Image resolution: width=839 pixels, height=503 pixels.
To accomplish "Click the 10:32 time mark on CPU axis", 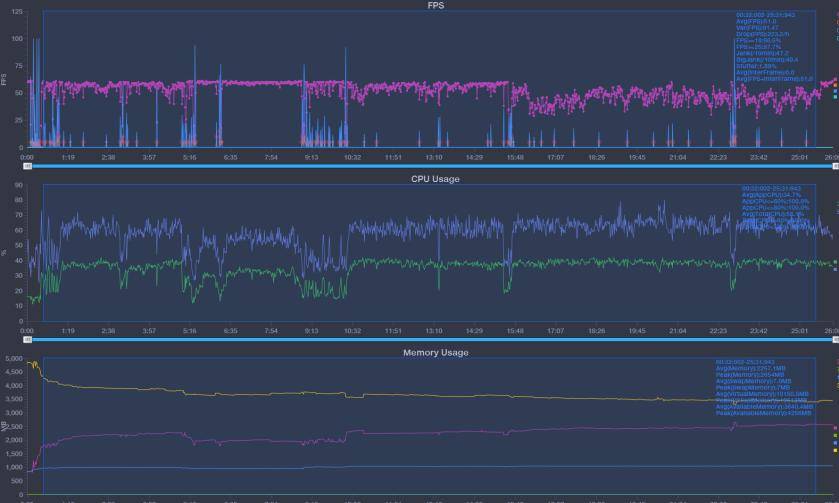I will 352,330.
